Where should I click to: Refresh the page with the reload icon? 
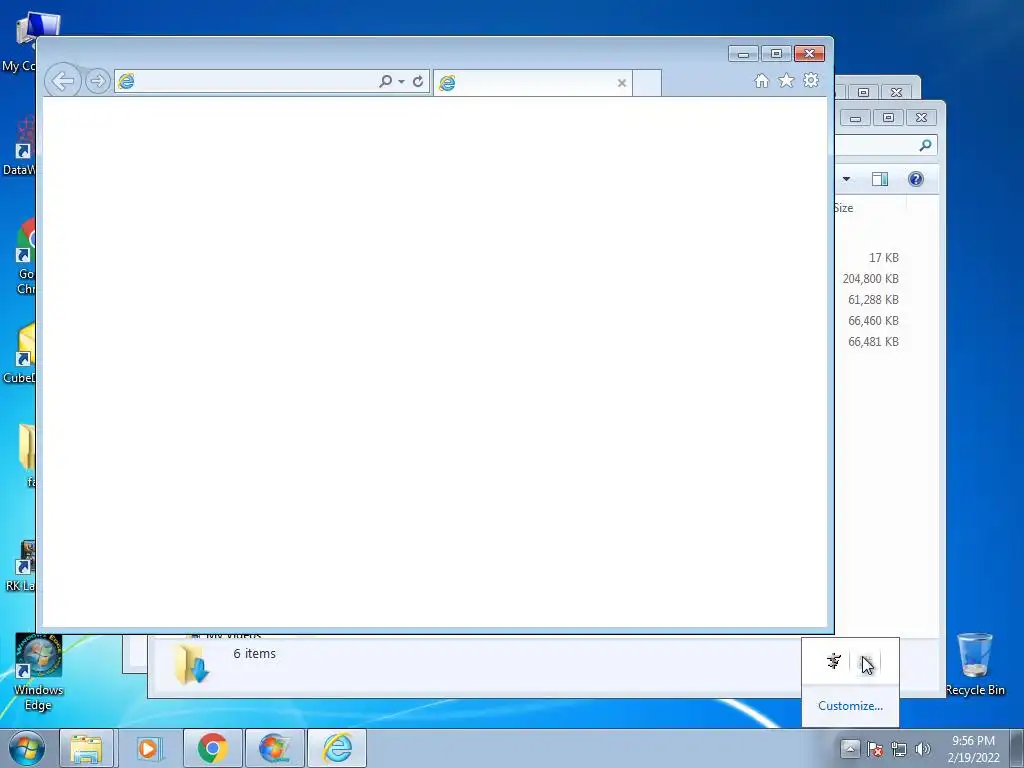[418, 82]
